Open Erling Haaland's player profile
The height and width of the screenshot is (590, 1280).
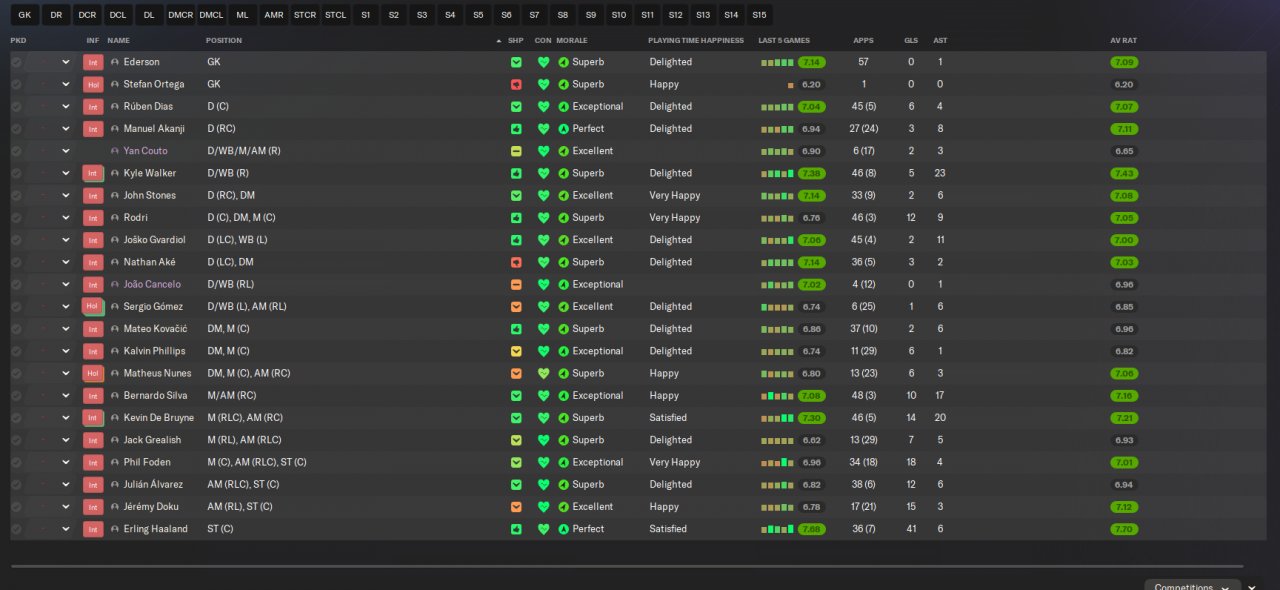(x=155, y=529)
